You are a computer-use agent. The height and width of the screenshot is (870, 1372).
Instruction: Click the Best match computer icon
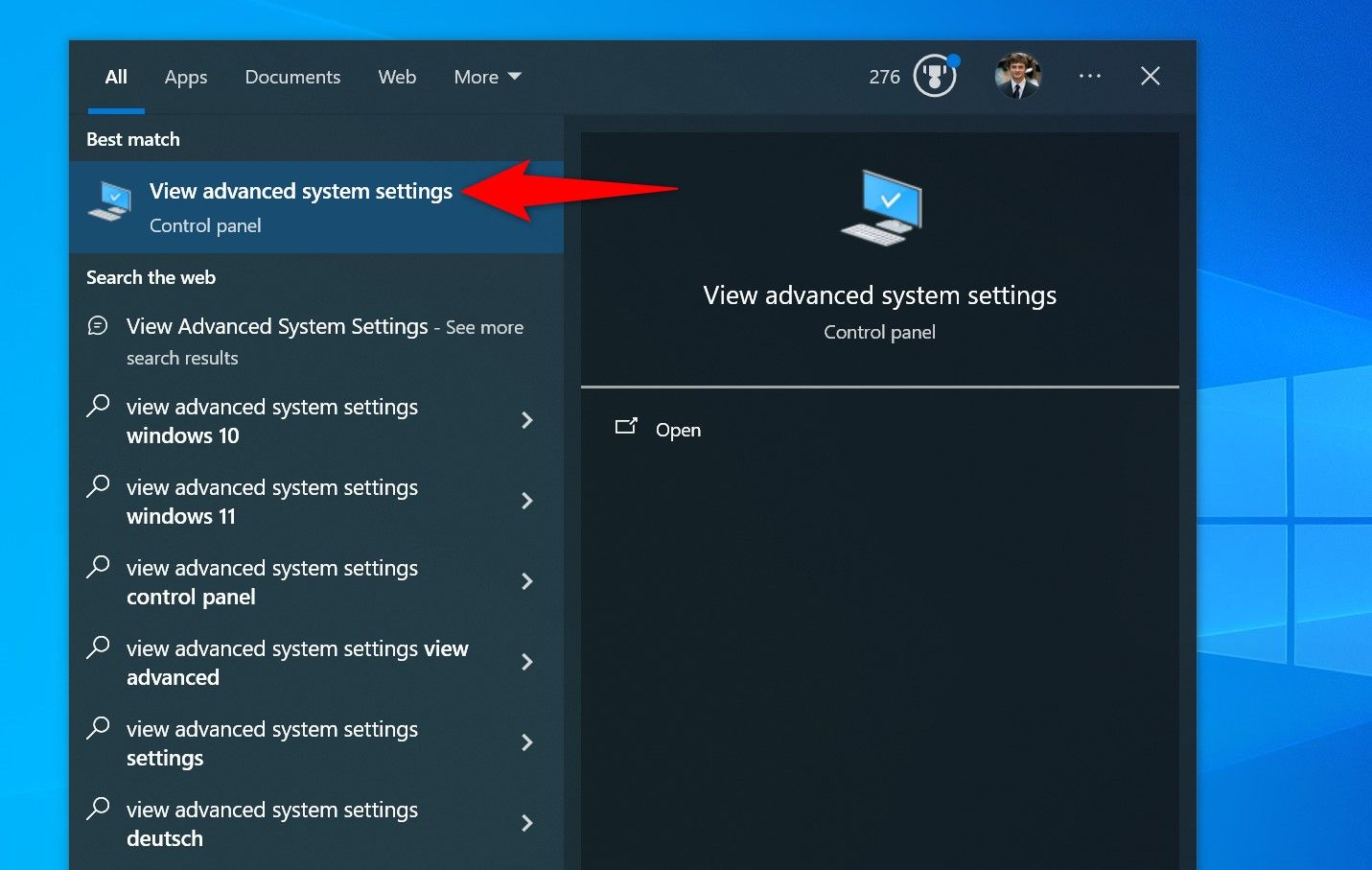pos(108,202)
